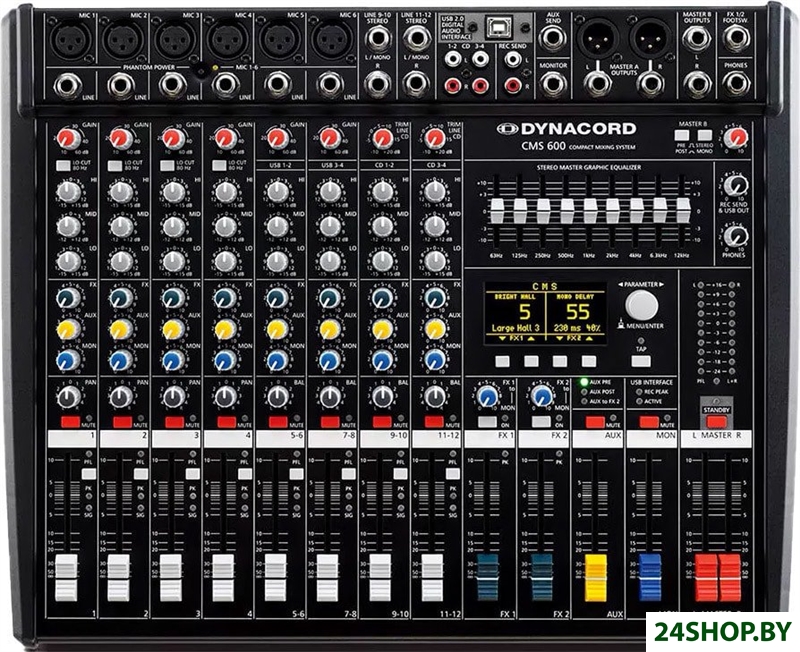Viewport: 800px width, 652px height.
Task: Click the channel 1 white fader
Action: (x=66, y=578)
